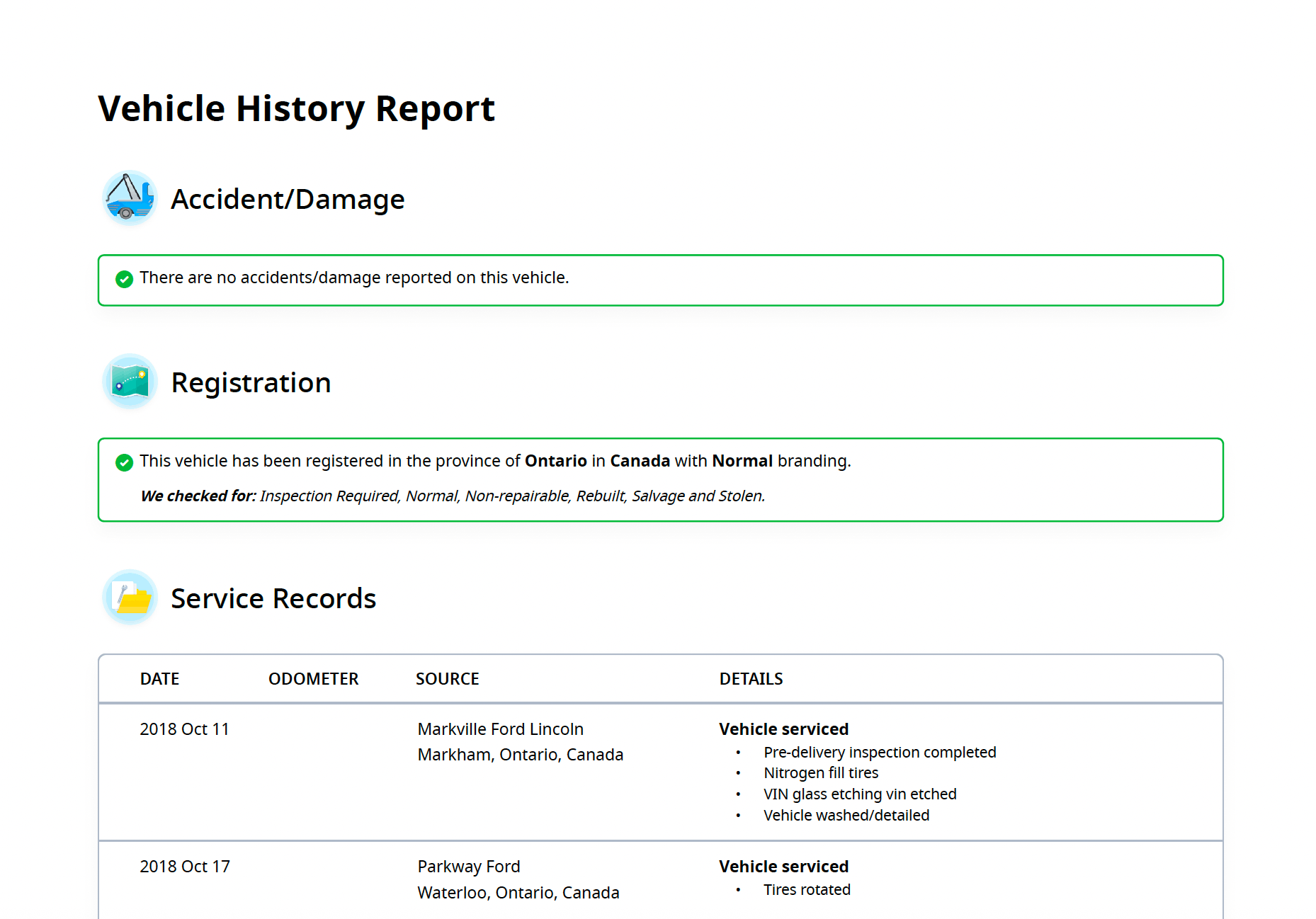Click the SOURCE column header
Screen dimensions: 1316x919
point(447,679)
